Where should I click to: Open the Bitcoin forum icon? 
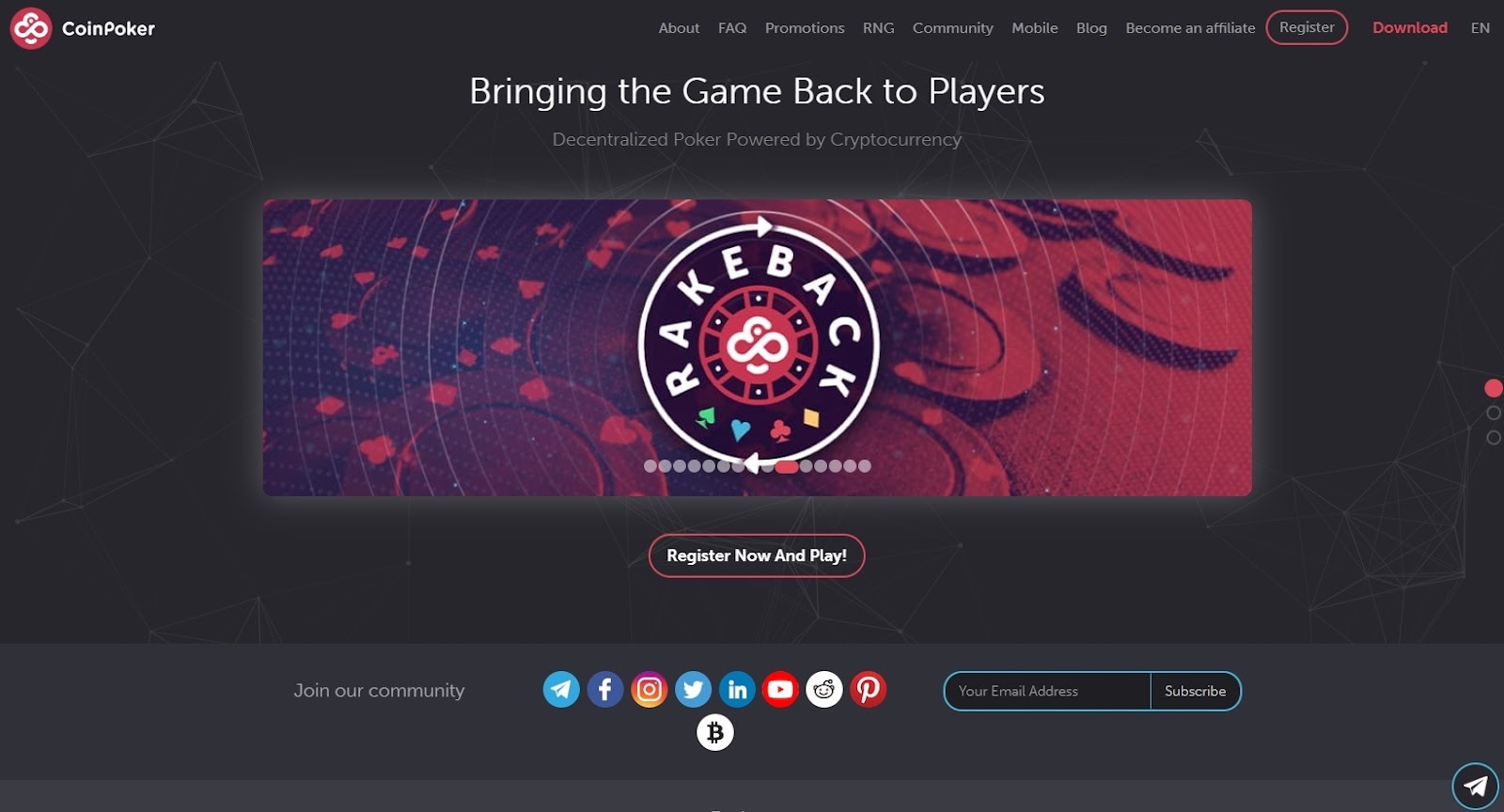[x=715, y=732]
